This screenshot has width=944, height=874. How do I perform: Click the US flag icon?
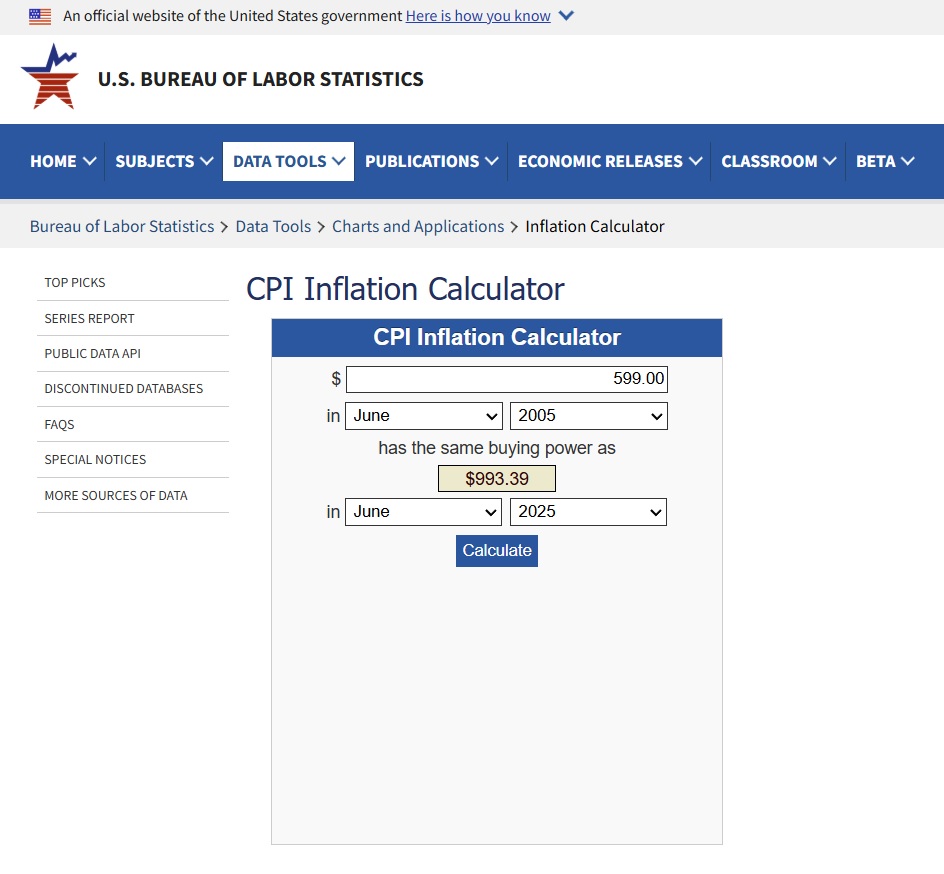pyautogui.click(x=40, y=16)
